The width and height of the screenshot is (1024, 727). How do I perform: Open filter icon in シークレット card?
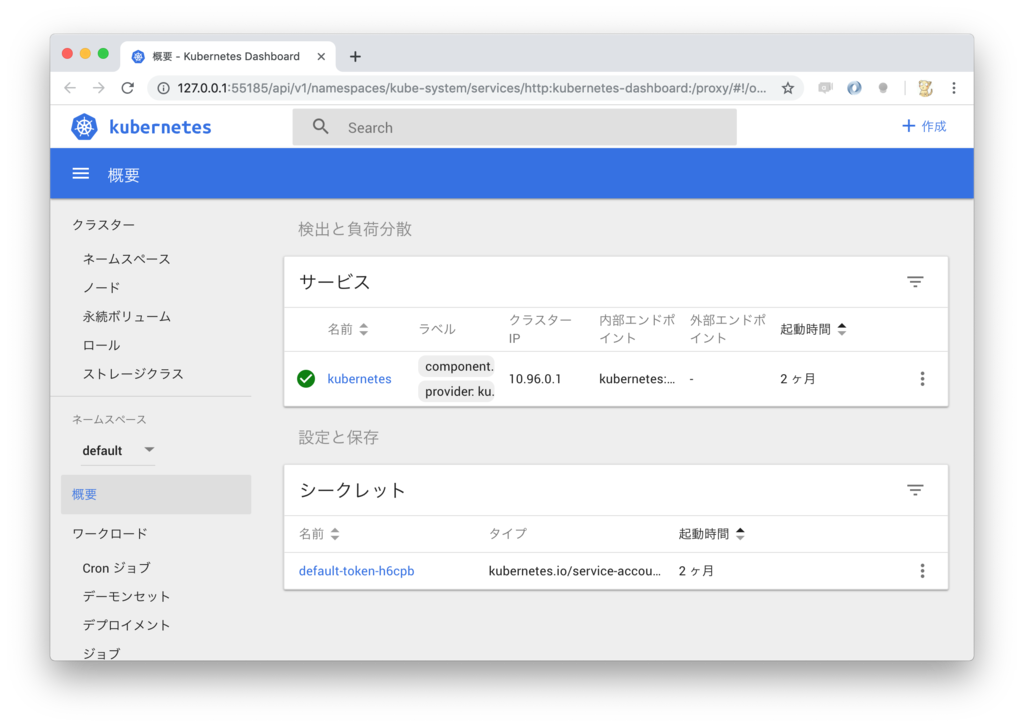point(915,490)
